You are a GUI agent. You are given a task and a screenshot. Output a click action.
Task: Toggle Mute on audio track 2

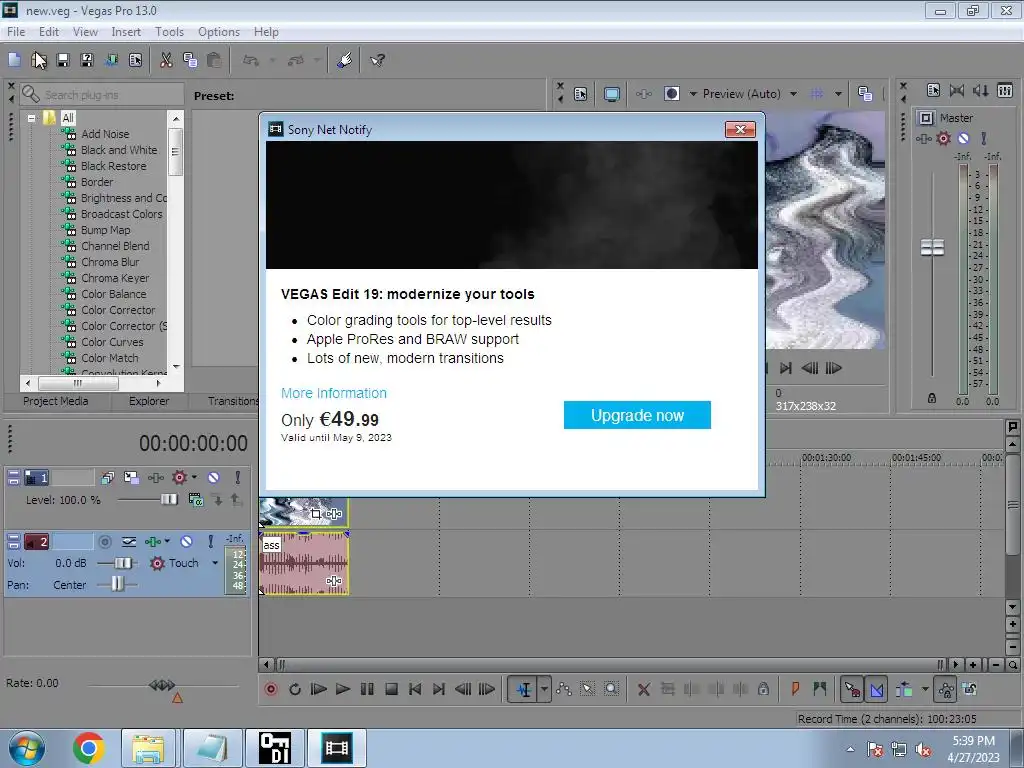click(x=186, y=541)
